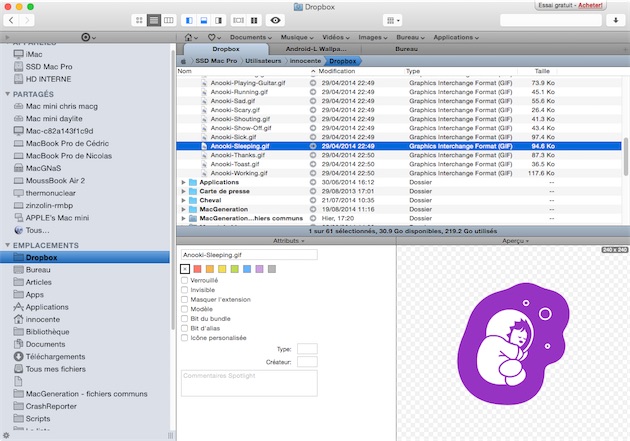The width and height of the screenshot is (630, 441).
Task: Switch to list view mode
Action: point(154,20)
